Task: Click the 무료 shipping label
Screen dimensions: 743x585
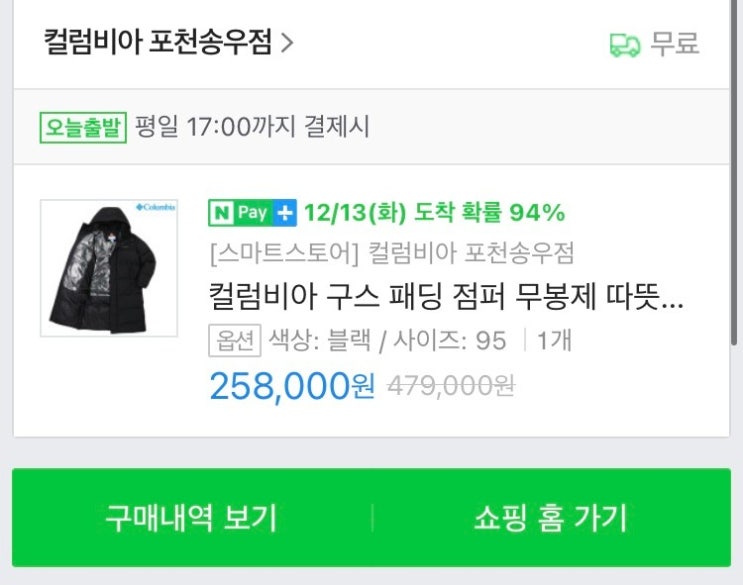Action: (x=674, y=44)
